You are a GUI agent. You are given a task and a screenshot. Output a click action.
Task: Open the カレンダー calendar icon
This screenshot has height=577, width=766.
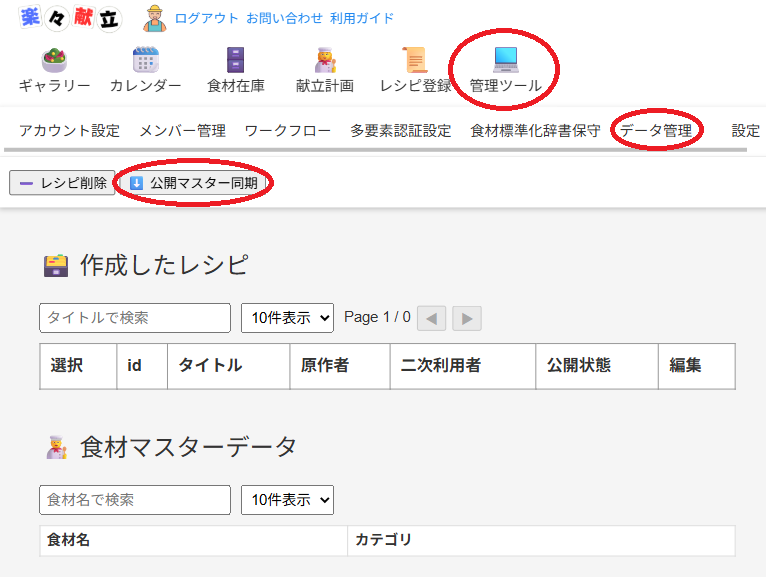(146, 60)
